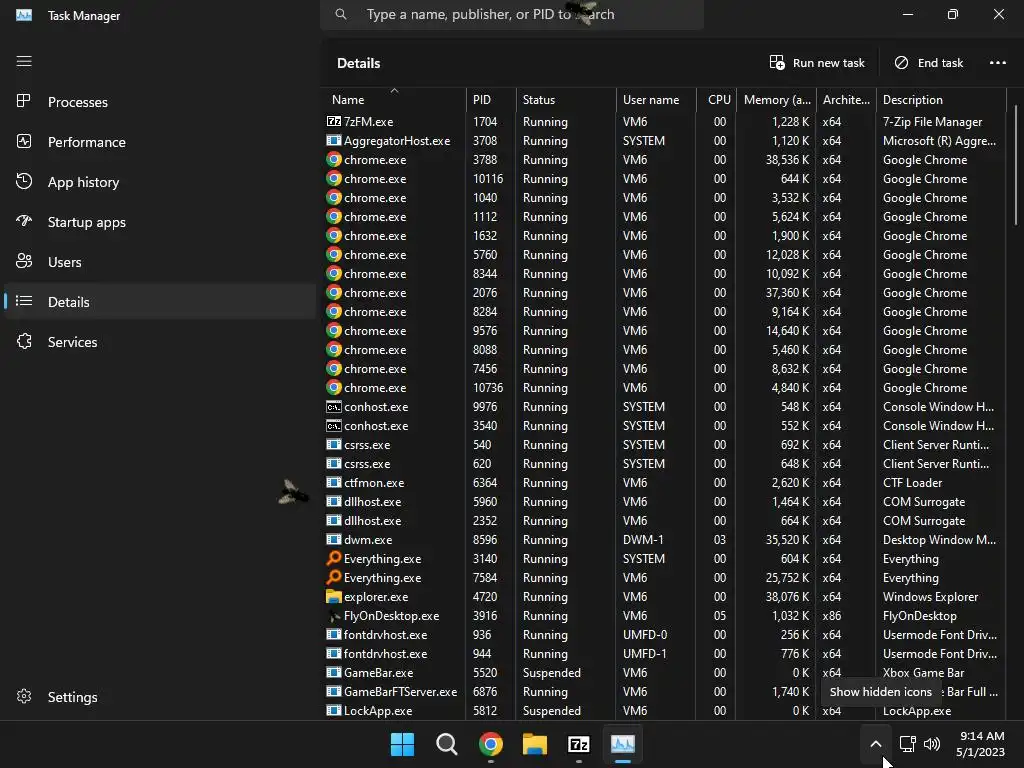The image size is (1024, 768).
Task: Open Task Manager Settings
Action: pos(160,697)
